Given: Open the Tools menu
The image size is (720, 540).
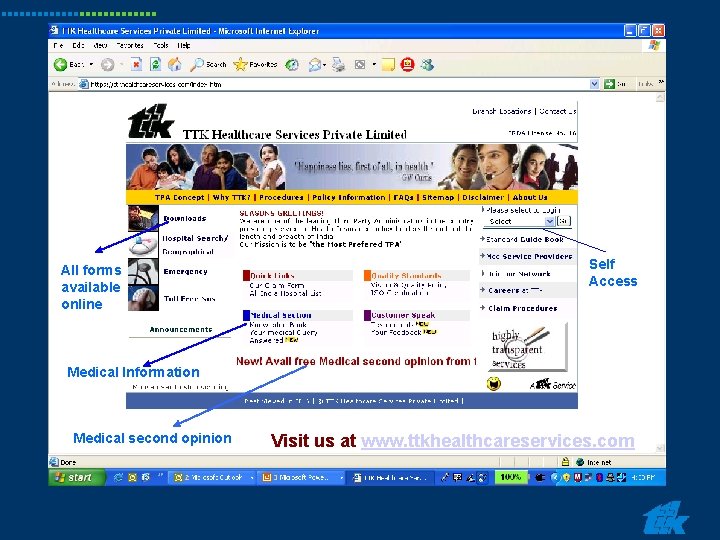Looking at the screenshot, I should [161, 45].
